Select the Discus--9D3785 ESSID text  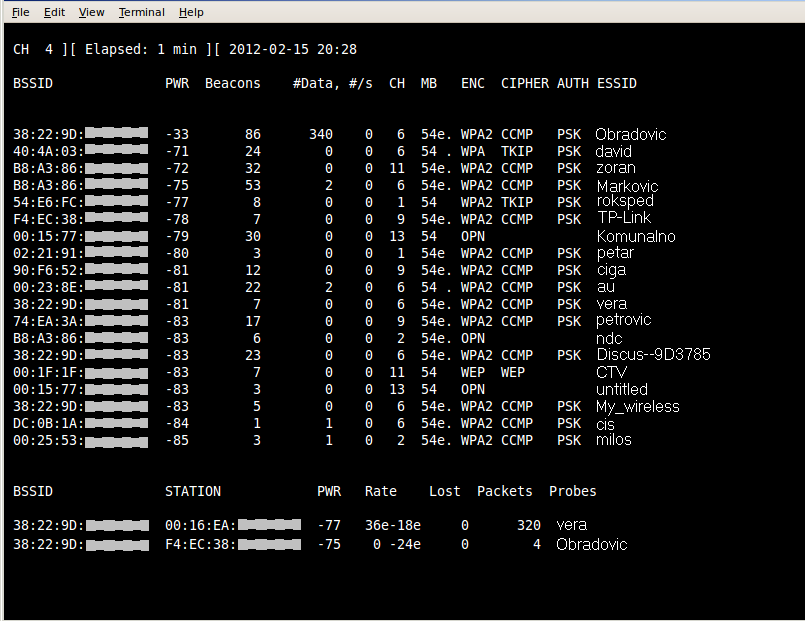653,355
